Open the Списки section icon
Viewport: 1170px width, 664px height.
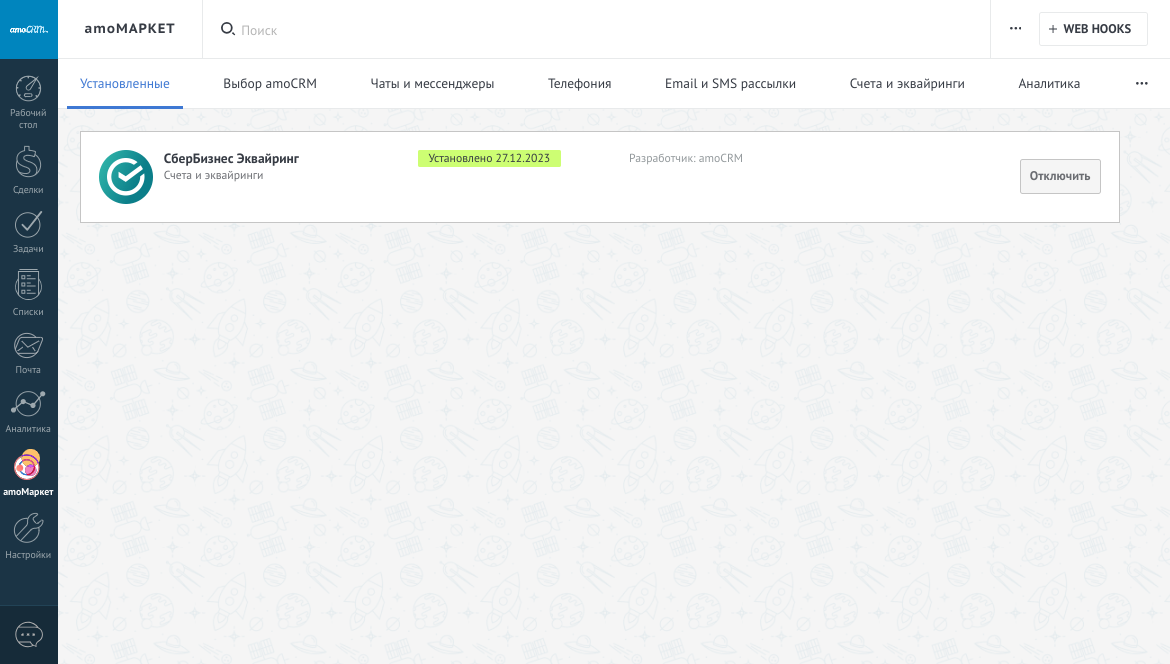point(28,286)
